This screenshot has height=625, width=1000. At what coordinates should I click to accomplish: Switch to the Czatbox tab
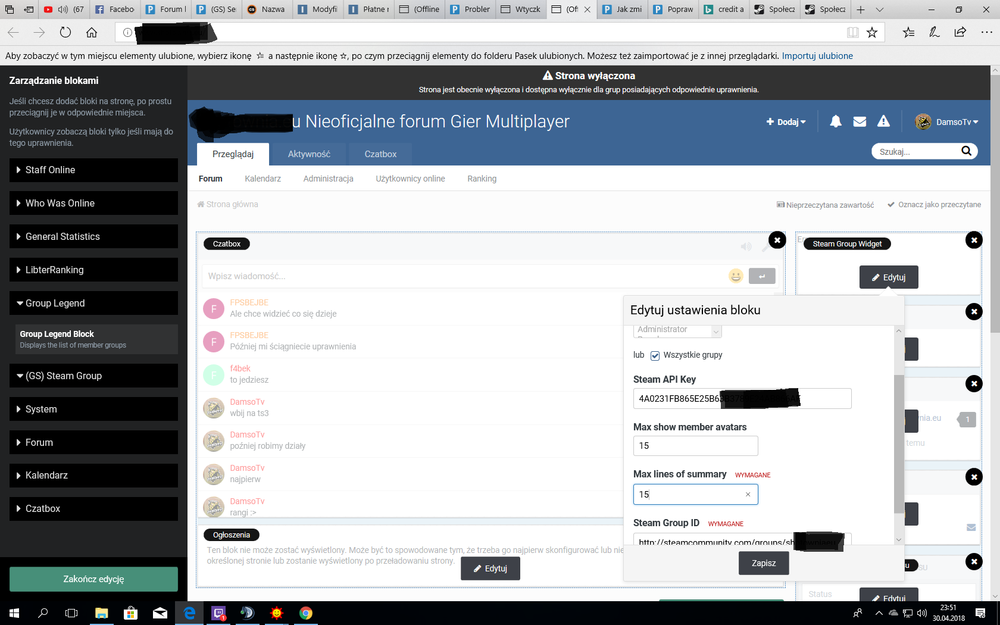coord(380,154)
